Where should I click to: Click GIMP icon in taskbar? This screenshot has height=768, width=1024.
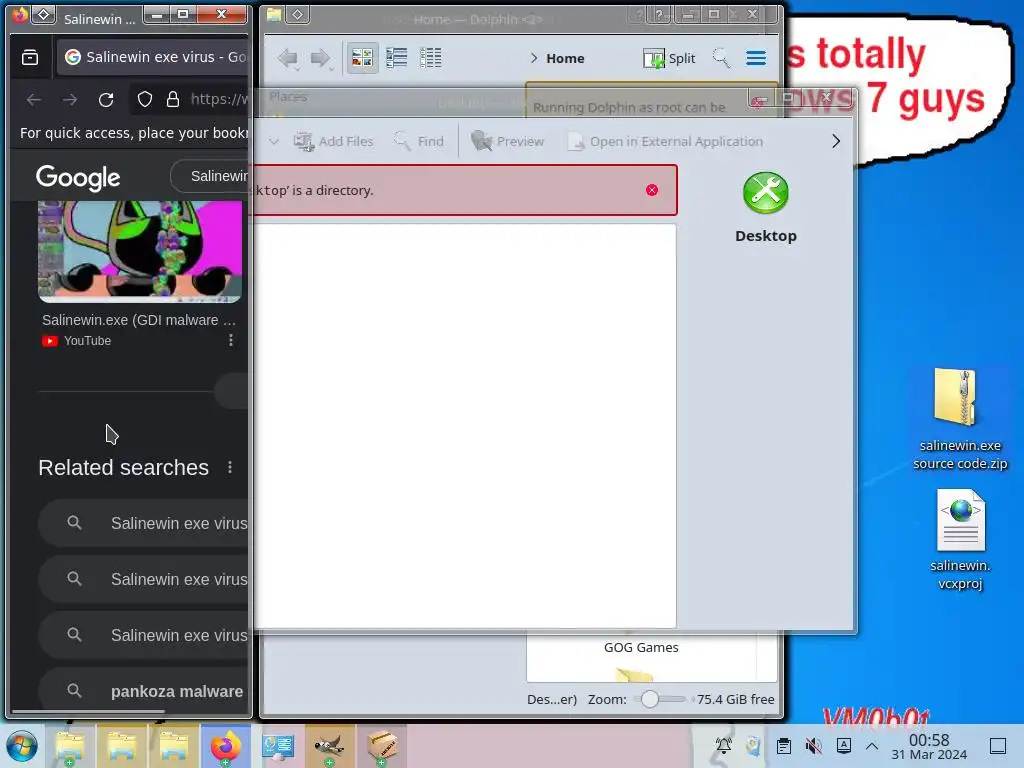[x=329, y=746]
